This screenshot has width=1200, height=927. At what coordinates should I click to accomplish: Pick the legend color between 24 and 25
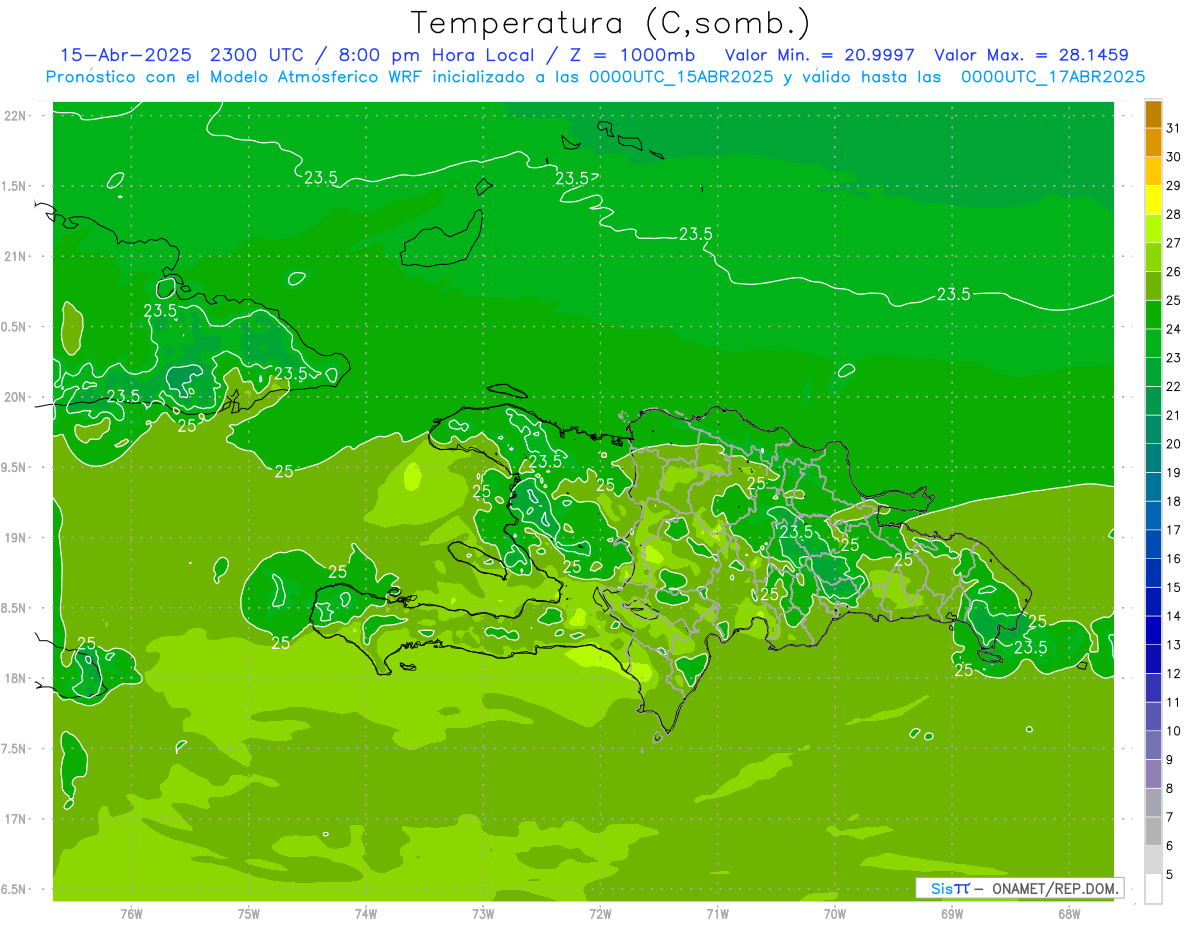(x=1153, y=315)
